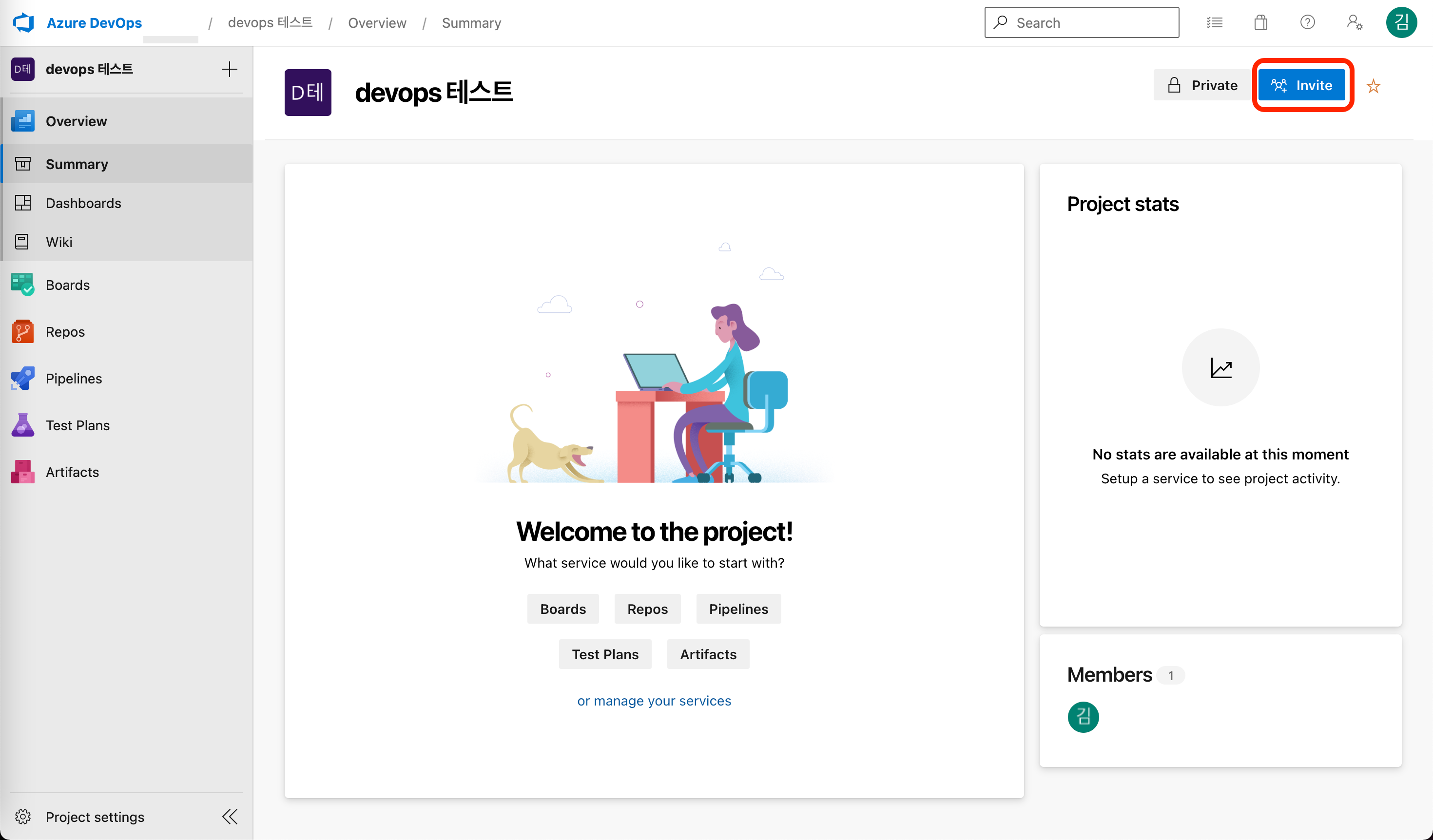Collapse the Overview section in sidebar
Image resolution: width=1433 pixels, height=840 pixels.
click(x=76, y=121)
